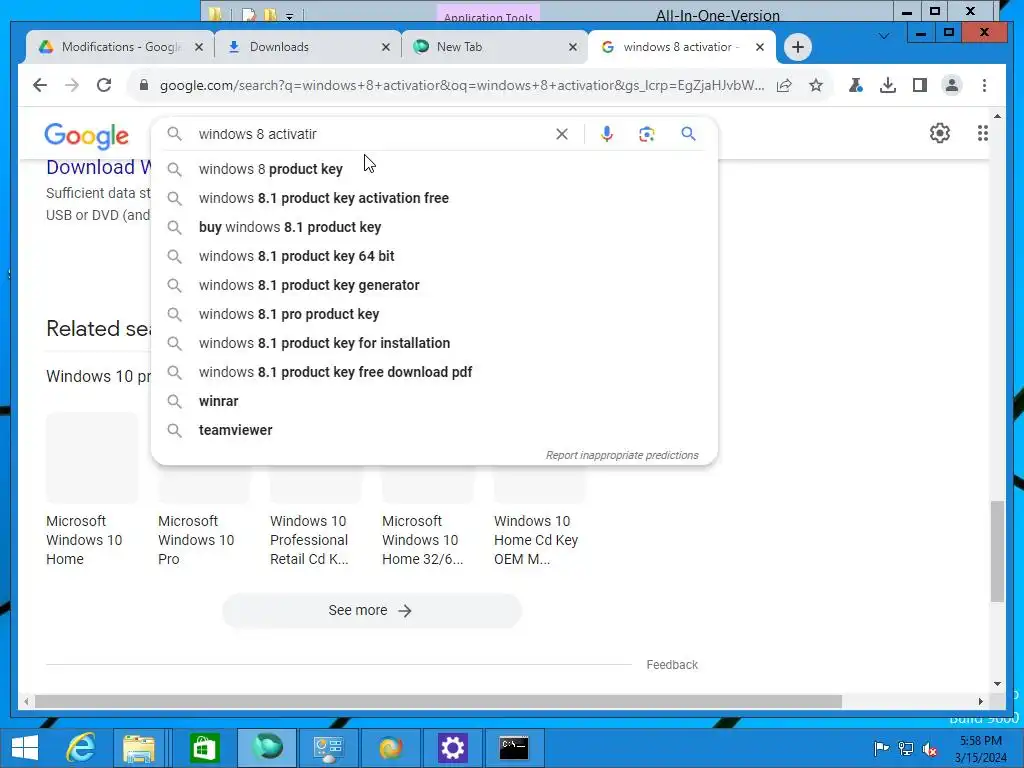Select the winrar suggestion
This screenshot has width=1024, height=768.
434,401
